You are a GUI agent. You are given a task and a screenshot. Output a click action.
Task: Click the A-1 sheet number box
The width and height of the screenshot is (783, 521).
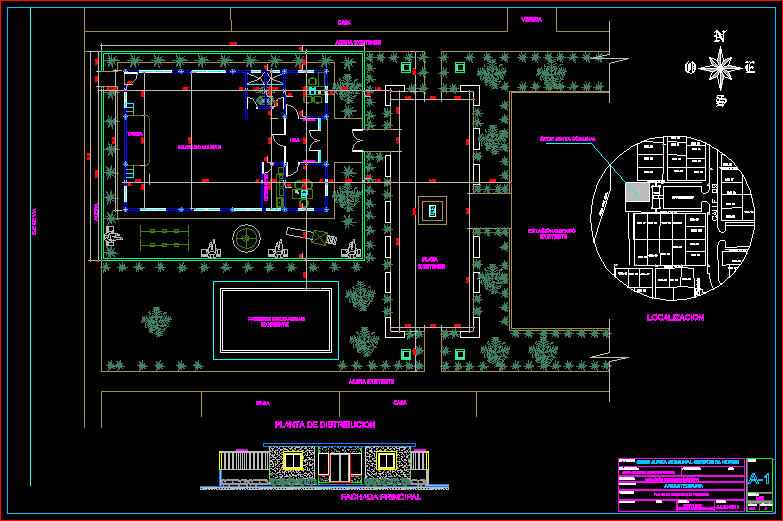[x=759, y=479]
